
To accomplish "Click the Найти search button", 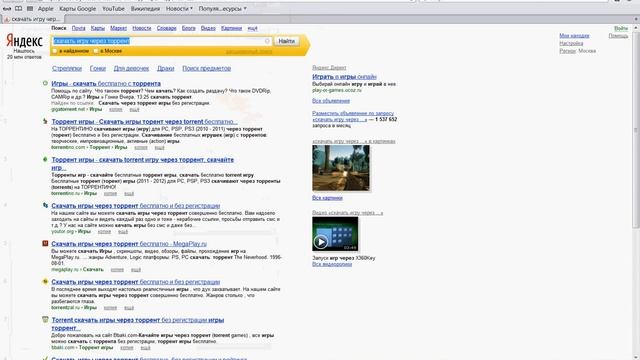I will (x=287, y=41).
